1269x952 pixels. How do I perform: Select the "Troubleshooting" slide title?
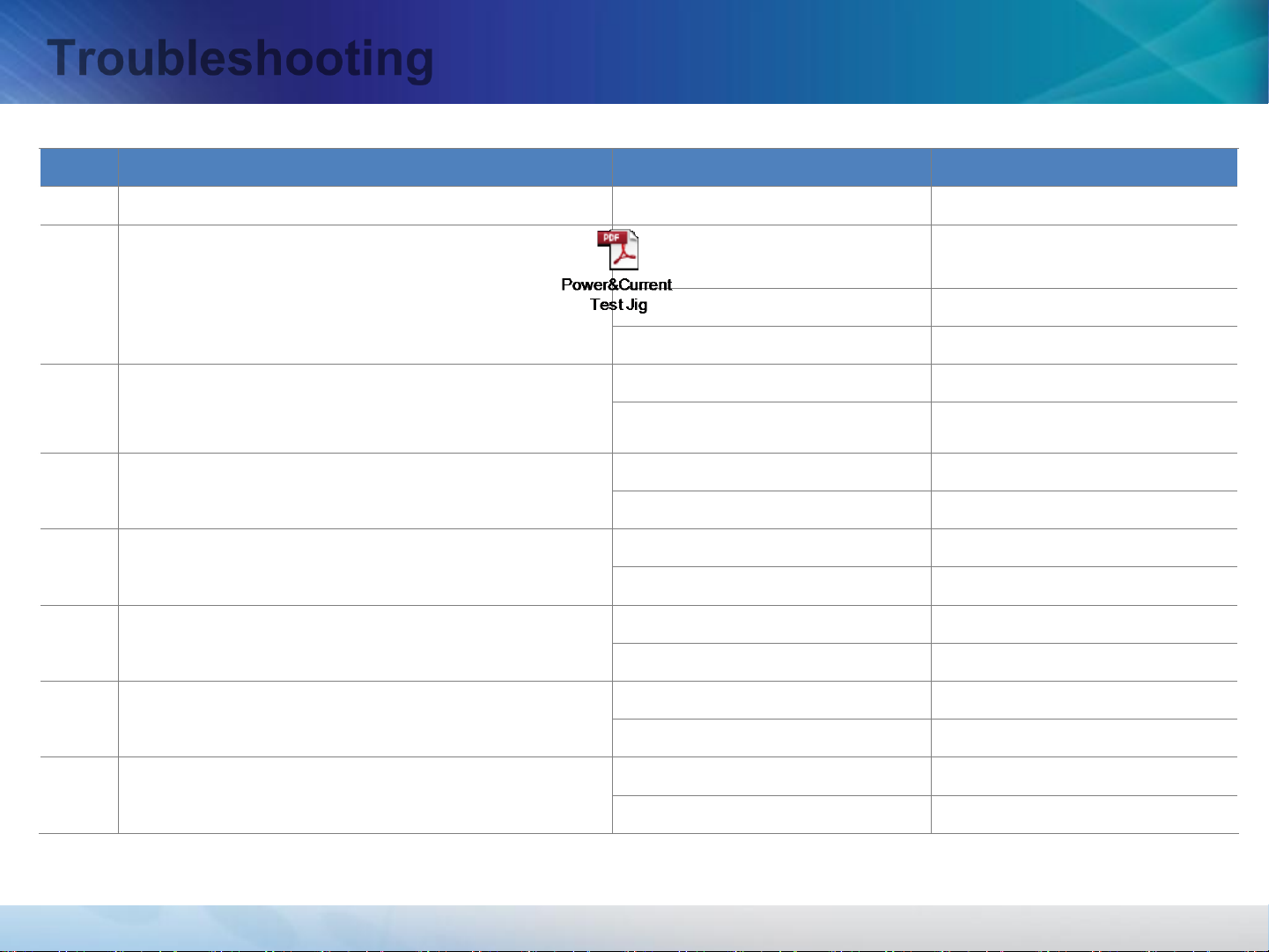tap(240, 58)
